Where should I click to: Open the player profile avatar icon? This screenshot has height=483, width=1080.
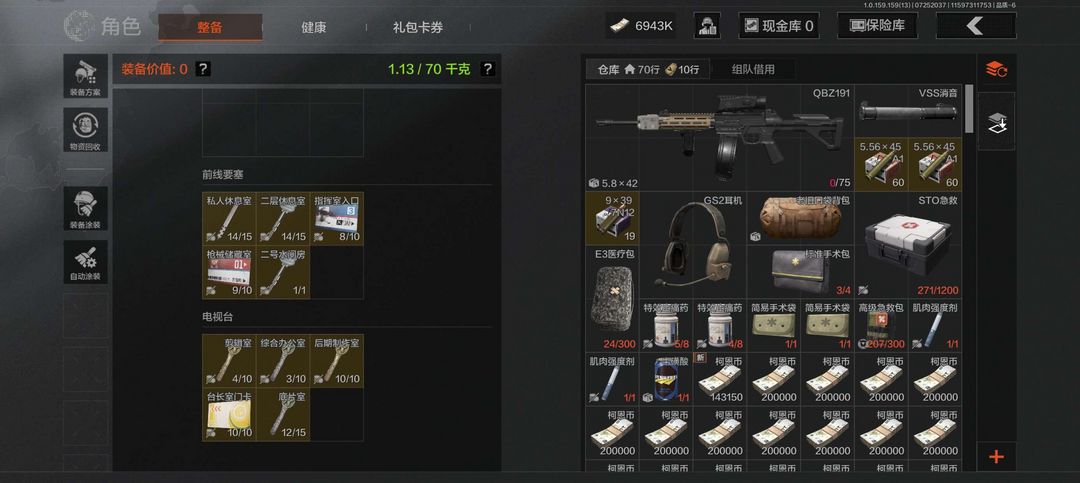coord(707,26)
